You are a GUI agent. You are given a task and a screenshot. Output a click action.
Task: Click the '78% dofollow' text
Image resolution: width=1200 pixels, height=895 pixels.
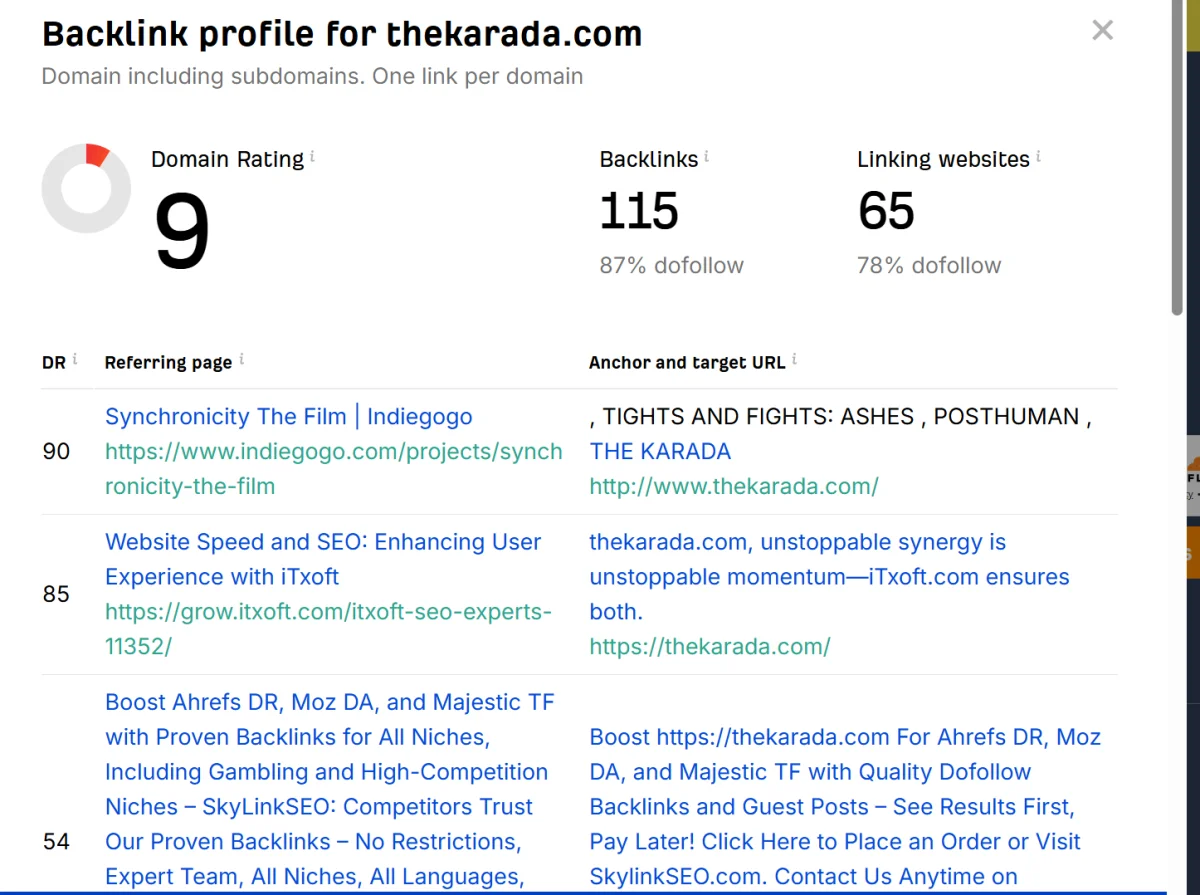[929, 266]
